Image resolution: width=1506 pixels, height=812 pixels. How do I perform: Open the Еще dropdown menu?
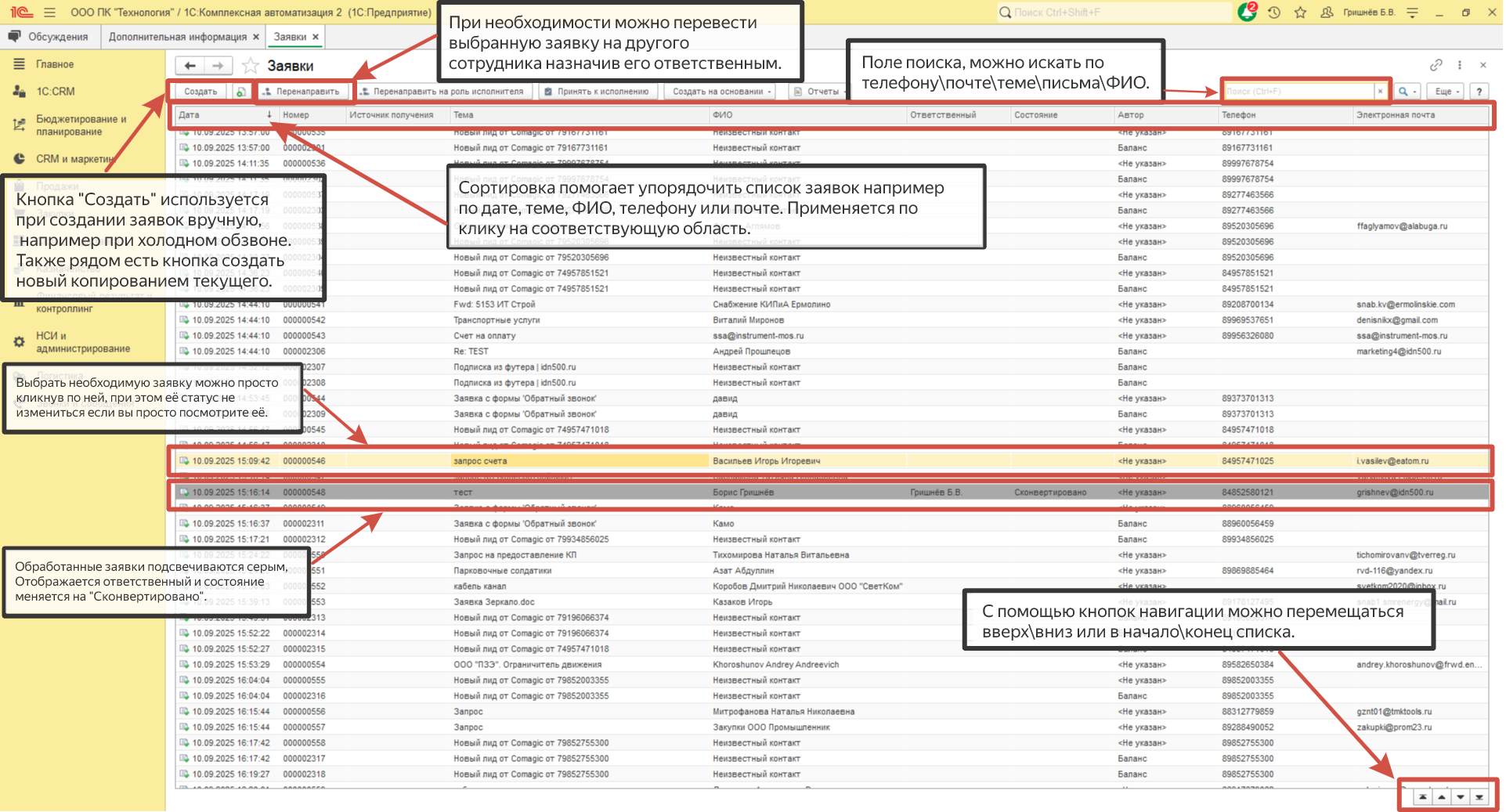1446,92
